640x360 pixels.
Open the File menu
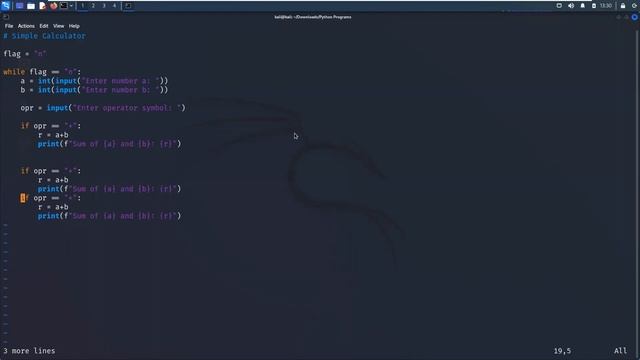coord(9,26)
